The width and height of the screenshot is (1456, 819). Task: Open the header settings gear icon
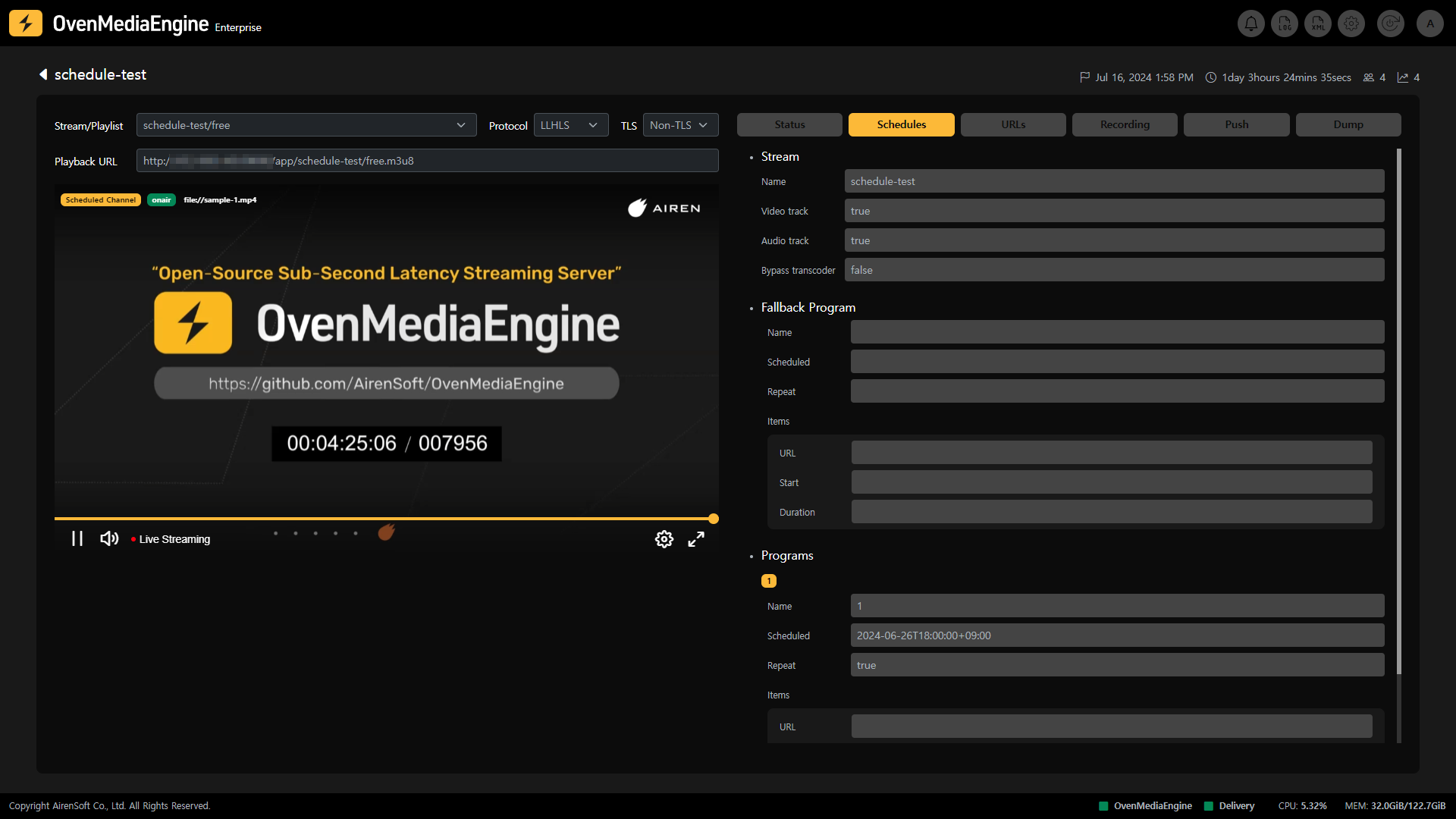tap(1351, 24)
